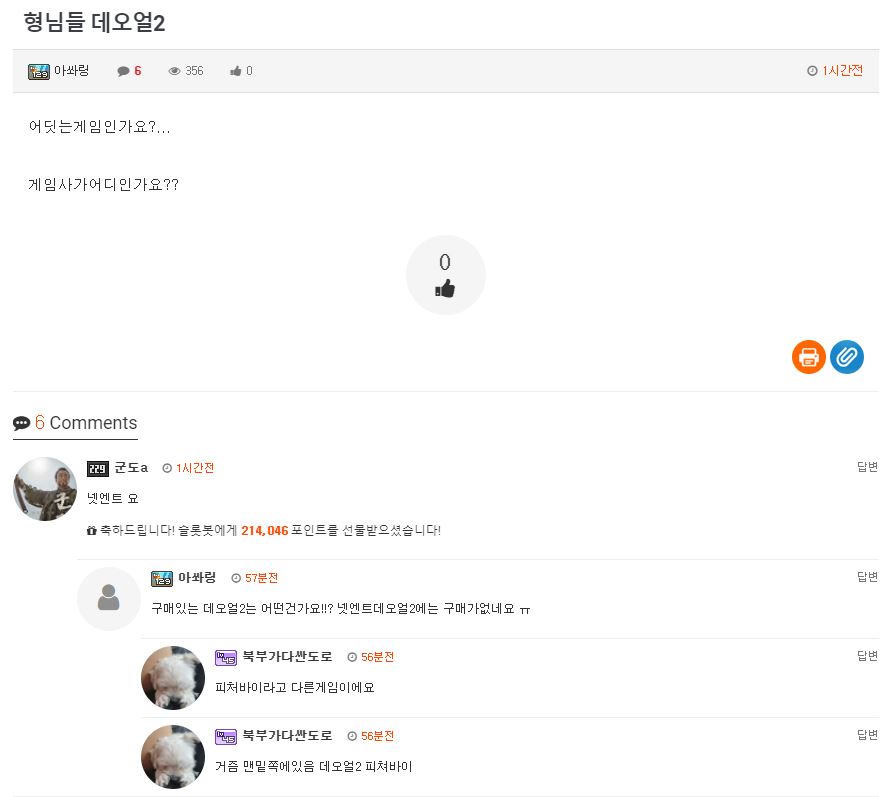Click the orange print icon button
This screenshot has height=797, width=885.
[808, 357]
